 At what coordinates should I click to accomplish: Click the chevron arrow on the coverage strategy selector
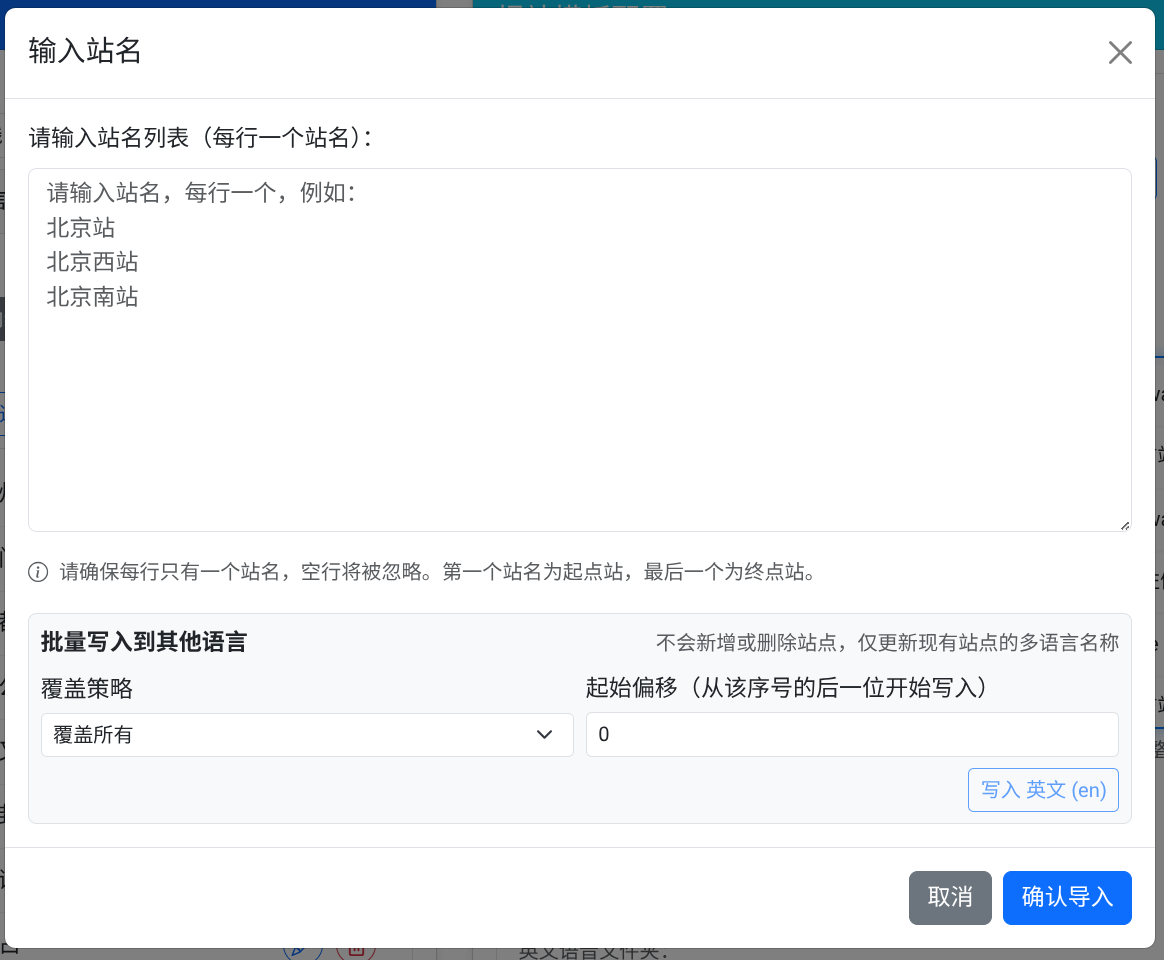[x=545, y=734]
